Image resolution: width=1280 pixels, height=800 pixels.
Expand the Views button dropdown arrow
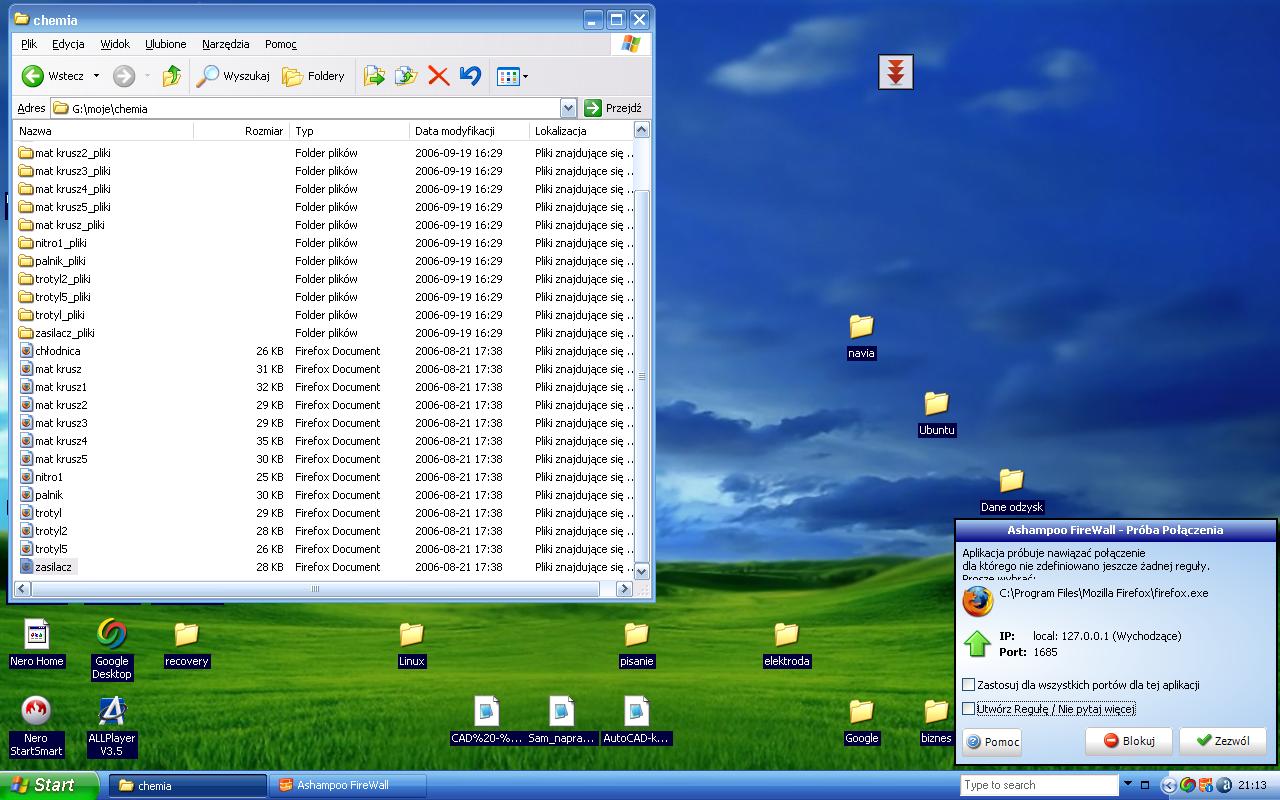(525, 76)
